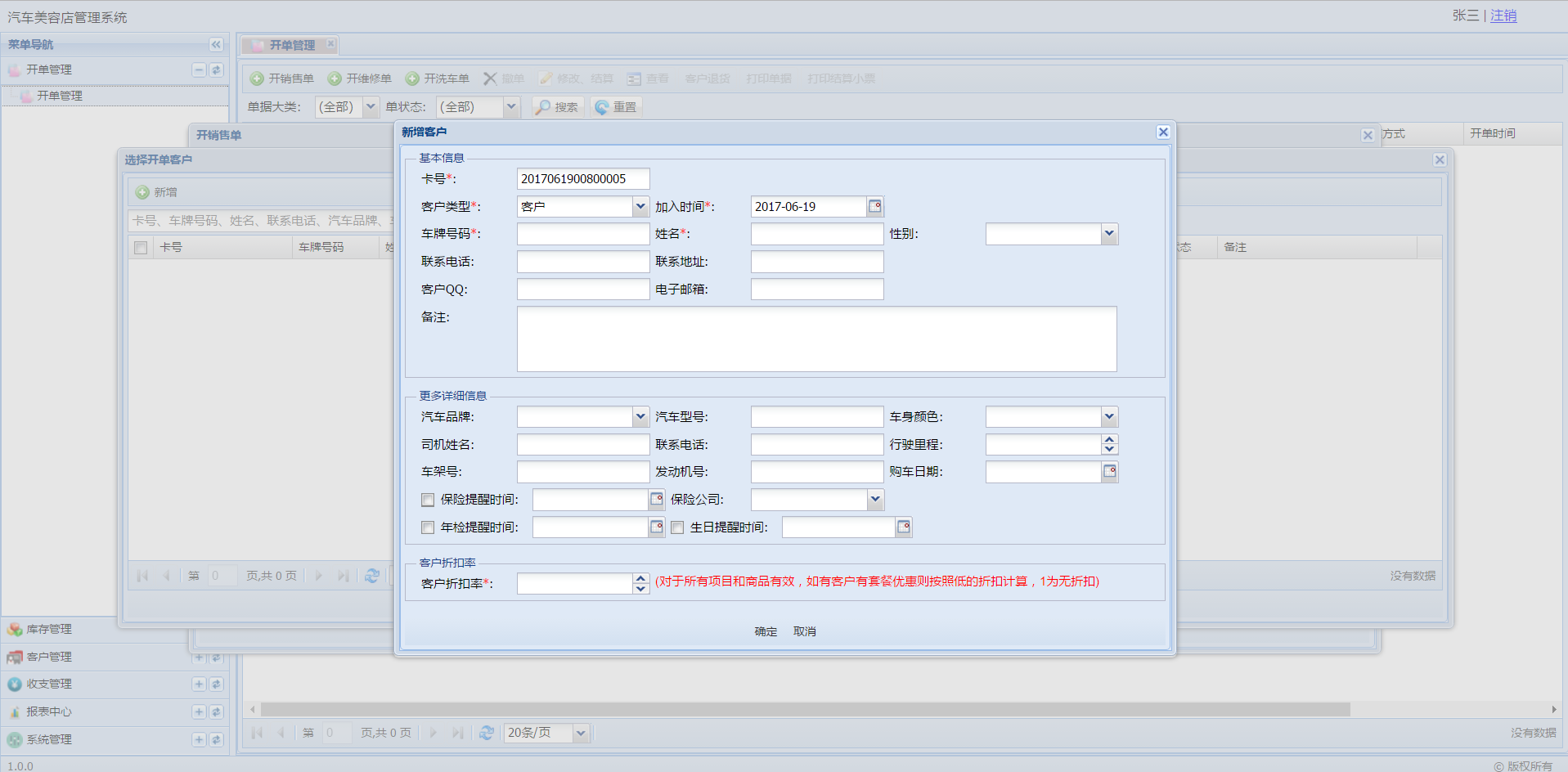Refresh the 选择开单客户 customer list

point(372,576)
